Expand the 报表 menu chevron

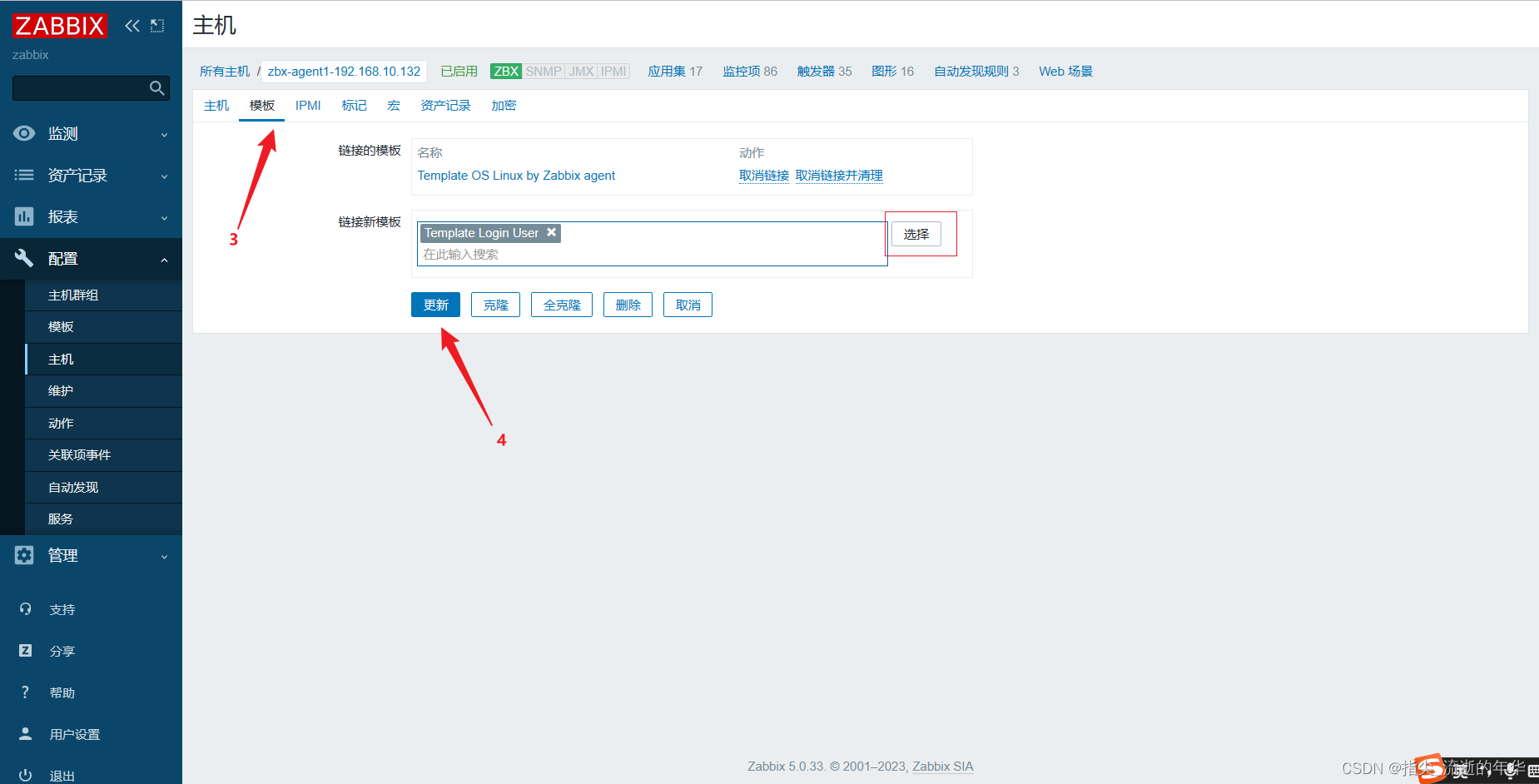(x=164, y=218)
